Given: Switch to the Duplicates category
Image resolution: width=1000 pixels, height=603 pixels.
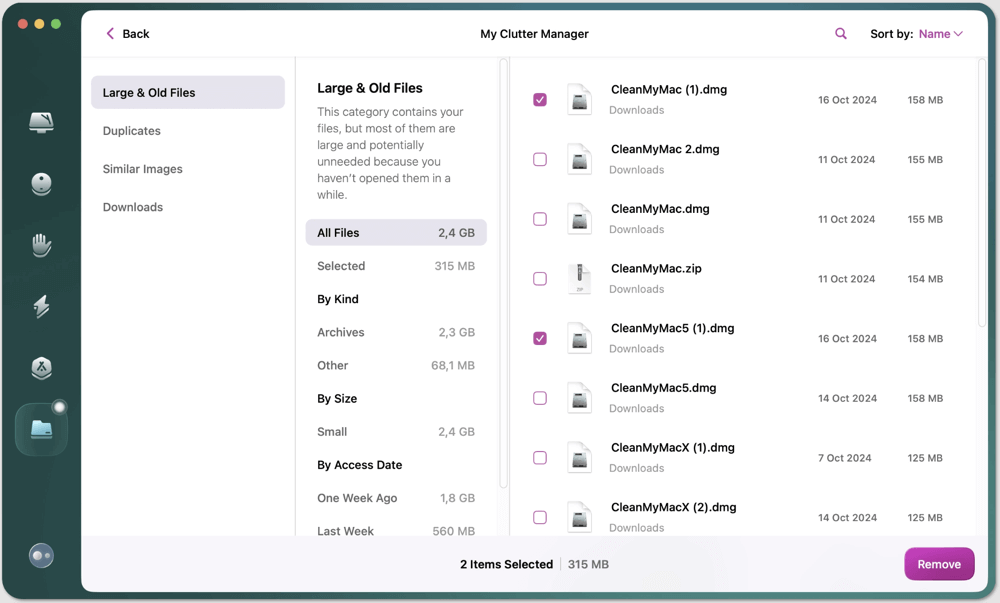Looking at the screenshot, I should pyautogui.click(x=131, y=130).
